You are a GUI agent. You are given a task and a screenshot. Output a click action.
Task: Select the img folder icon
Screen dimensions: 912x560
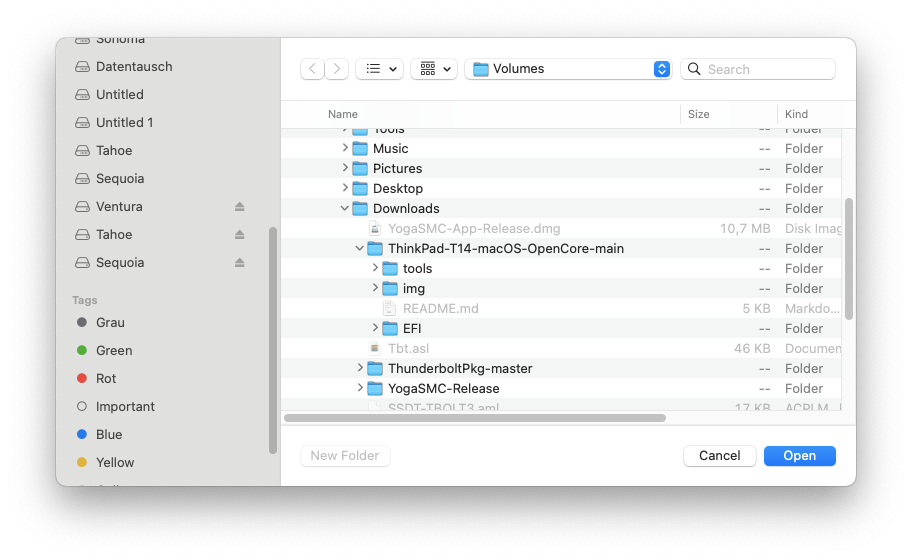(390, 288)
